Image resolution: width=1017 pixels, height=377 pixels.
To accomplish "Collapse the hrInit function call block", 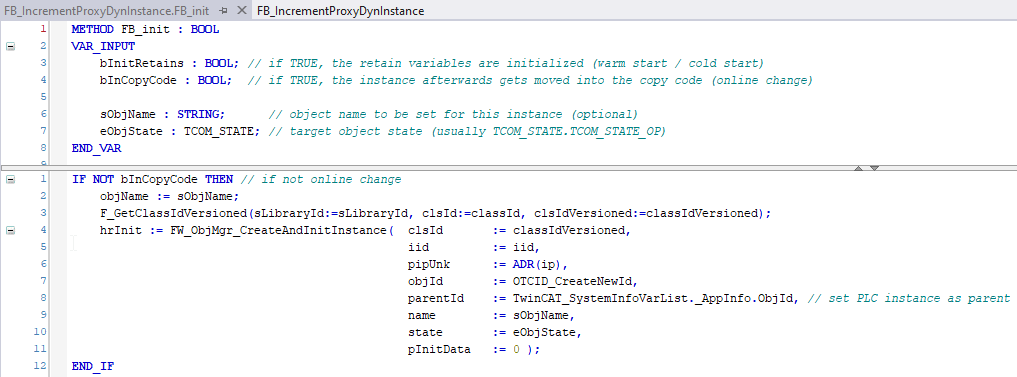I will tap(10, 230).
